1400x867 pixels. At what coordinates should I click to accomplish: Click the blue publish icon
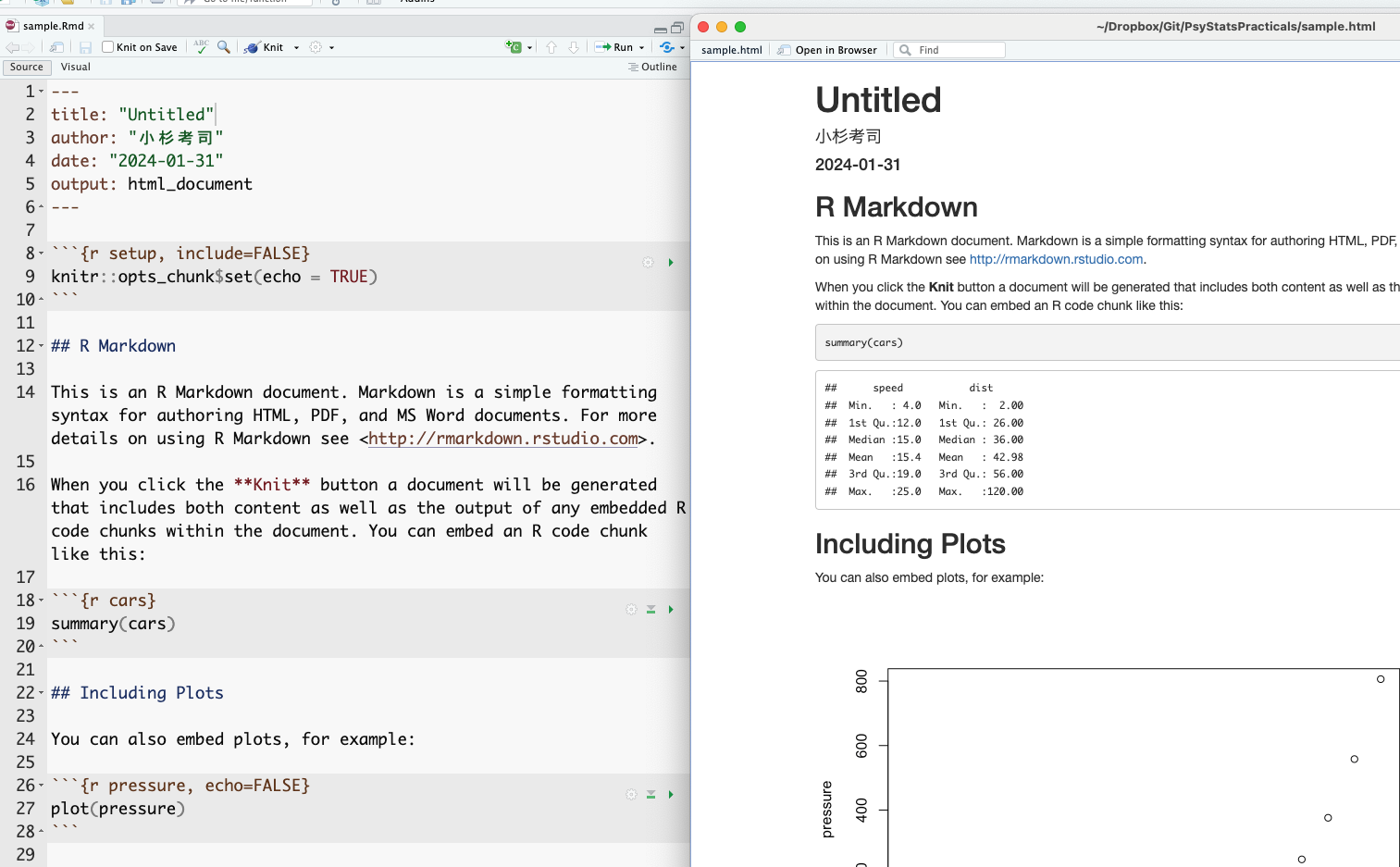(x=667, y=47)
